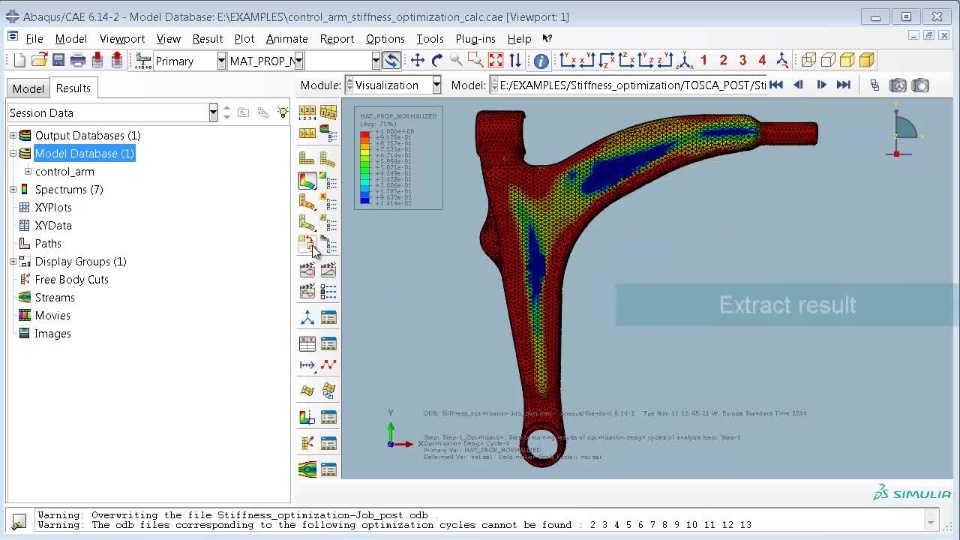This screenshot has height=540, width=960.
Task: Expand the control_arm node
Action: click(28, 171)
